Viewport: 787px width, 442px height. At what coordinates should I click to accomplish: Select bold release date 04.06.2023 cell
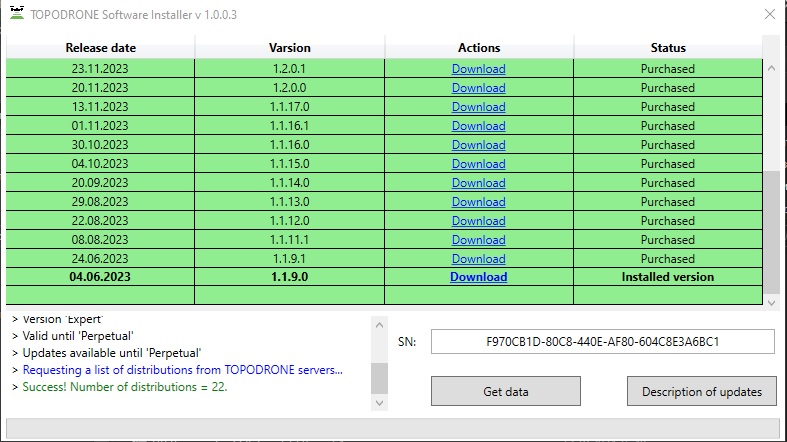tap(100, 277)
